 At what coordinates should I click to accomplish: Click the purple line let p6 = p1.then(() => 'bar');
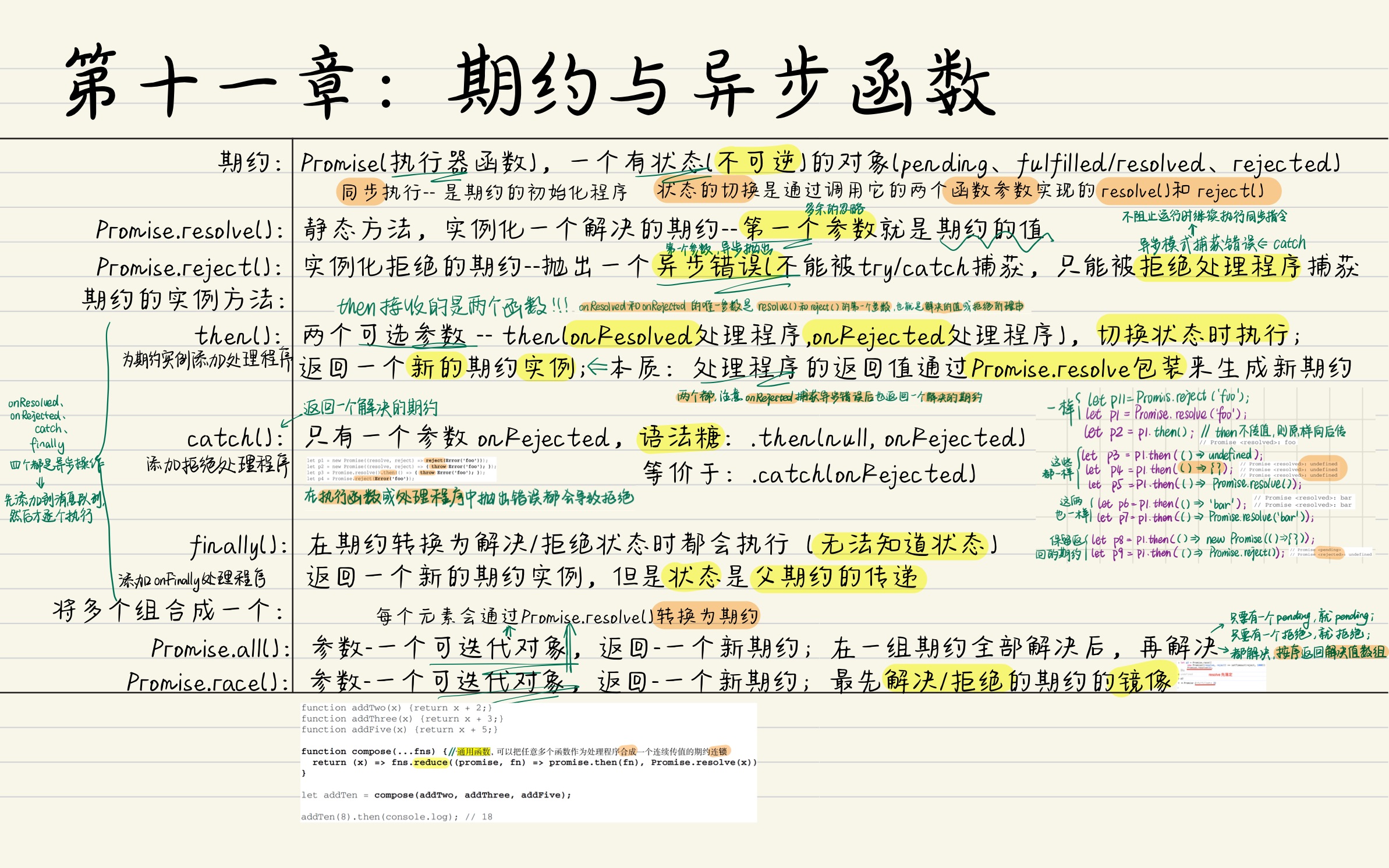click(1172, 504)
